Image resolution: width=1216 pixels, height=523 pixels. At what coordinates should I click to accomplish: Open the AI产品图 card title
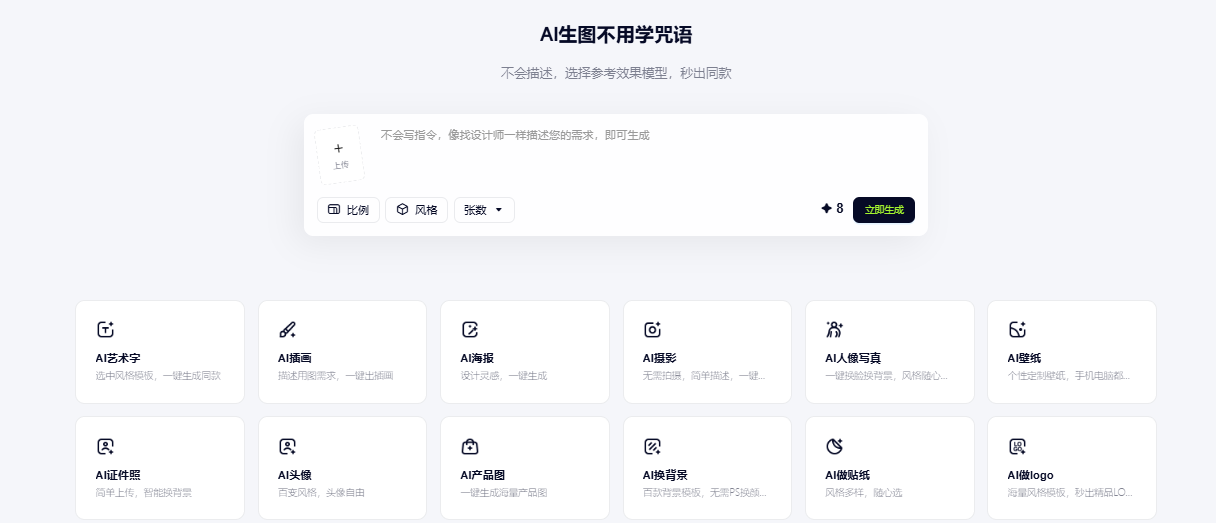pos(483,475)
